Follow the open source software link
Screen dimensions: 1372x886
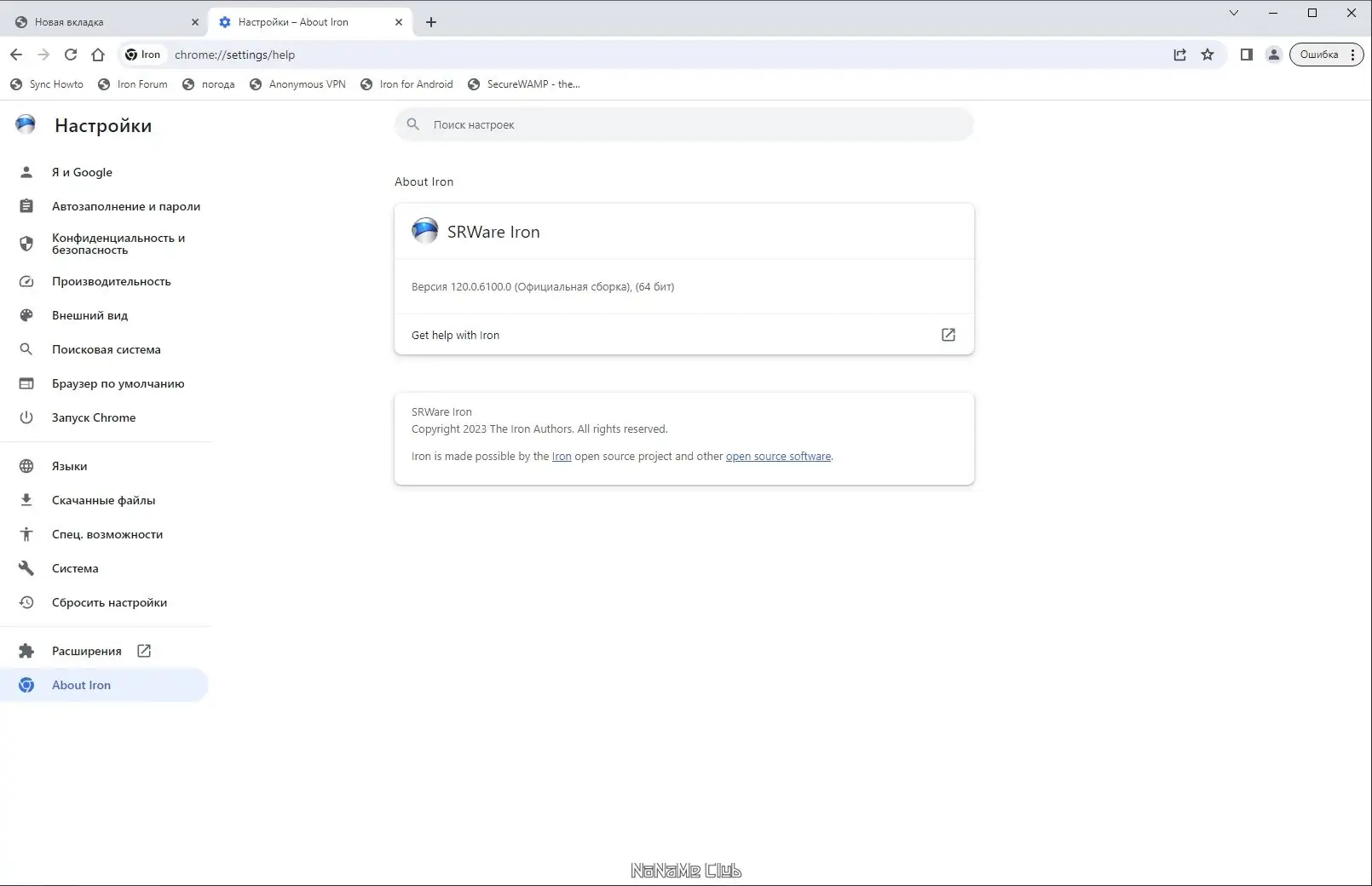(x=778, y=457)
